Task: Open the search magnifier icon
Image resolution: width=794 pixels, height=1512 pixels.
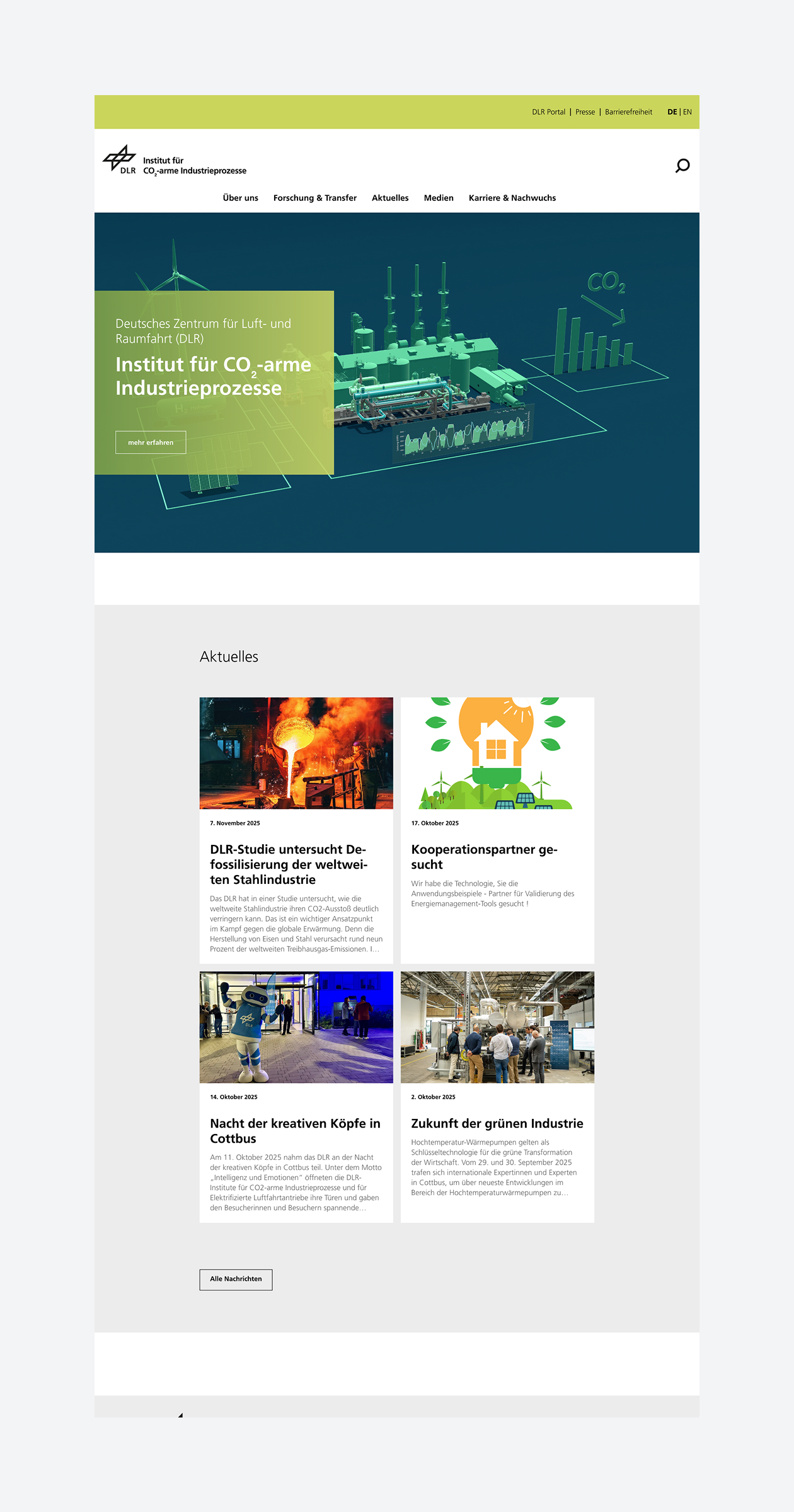Action: pos(682,166)
